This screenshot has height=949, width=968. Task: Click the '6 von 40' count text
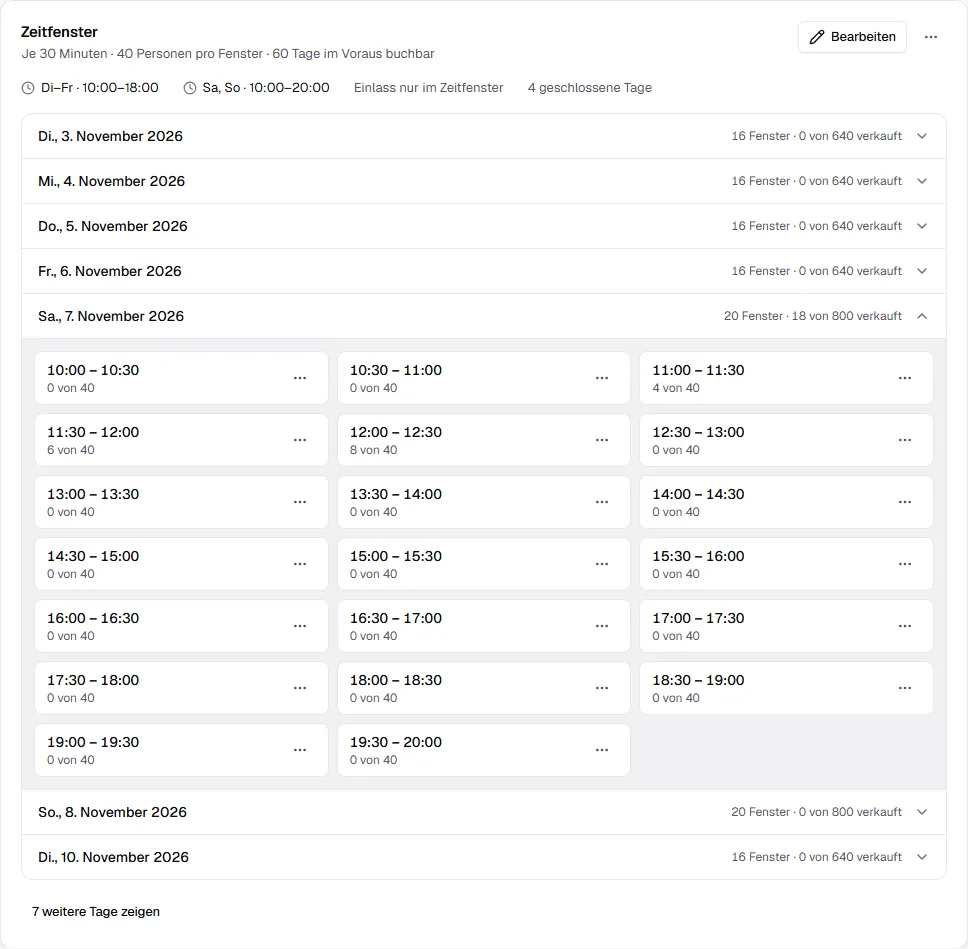(x=71, y=450)
